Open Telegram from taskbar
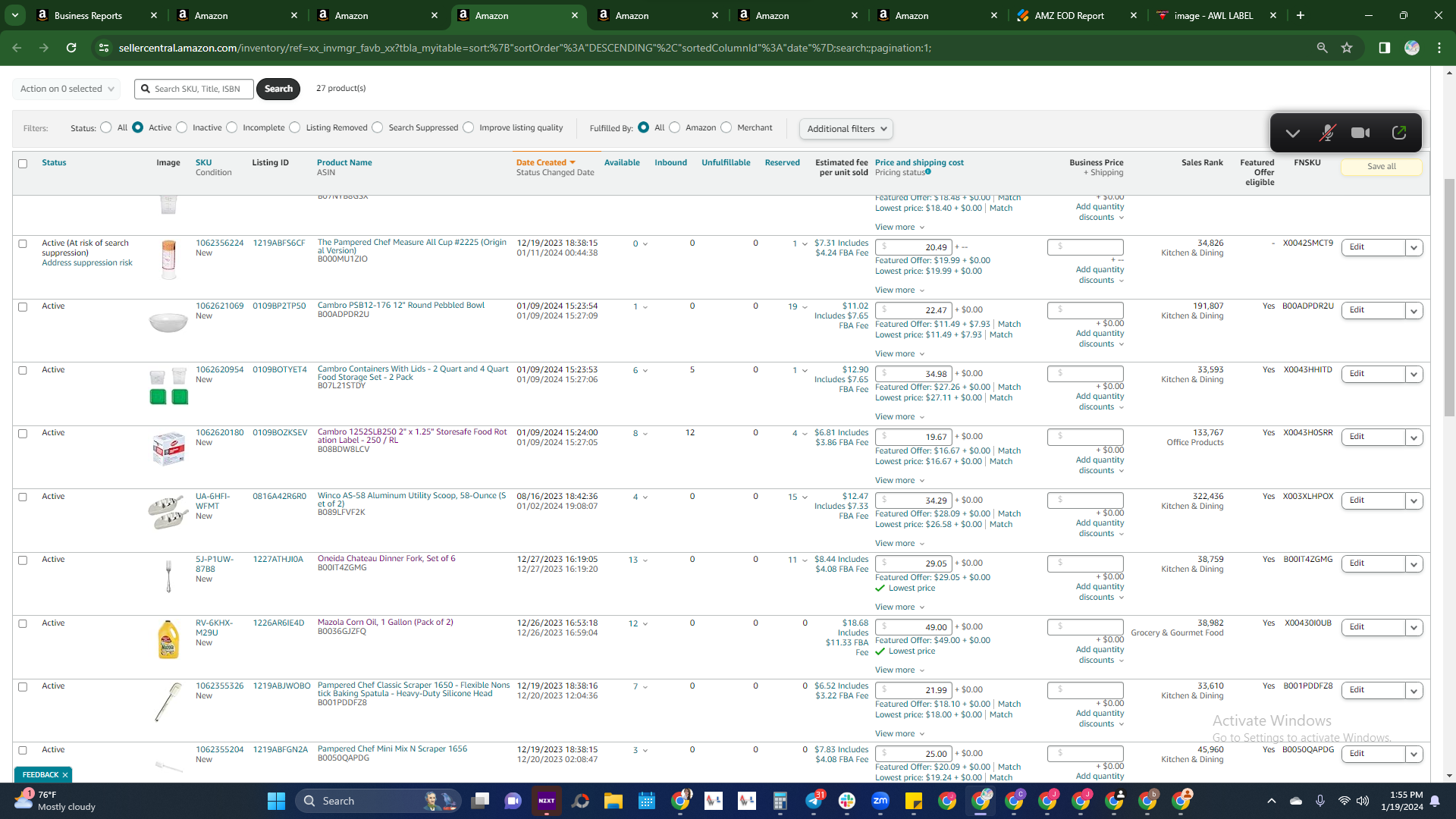This screenshot has width=1456, height=819. [x=814, y=801]
